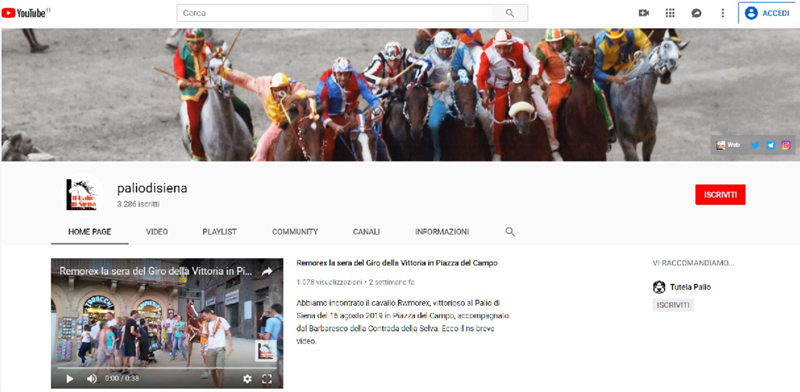The image size is (800, 392).
Task: Select the HOME PAGE tab
Action: pos(90,232)
